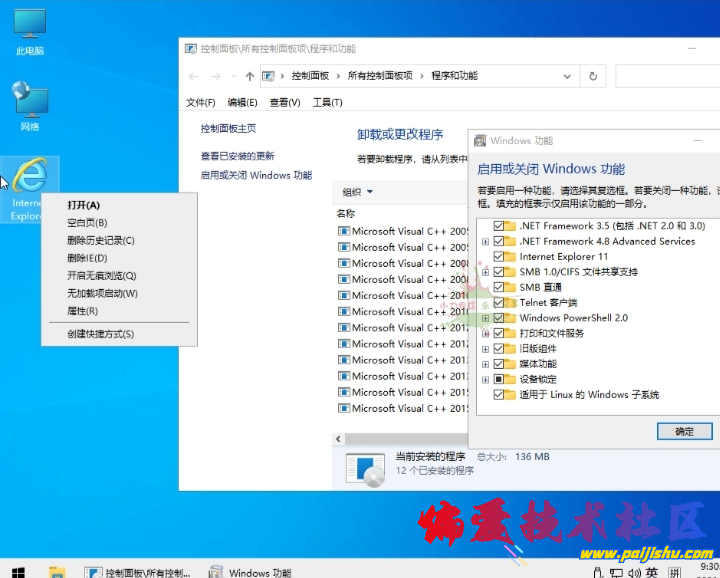Expand the 媒体功能 tree node
720x578 pixels.
485,364
